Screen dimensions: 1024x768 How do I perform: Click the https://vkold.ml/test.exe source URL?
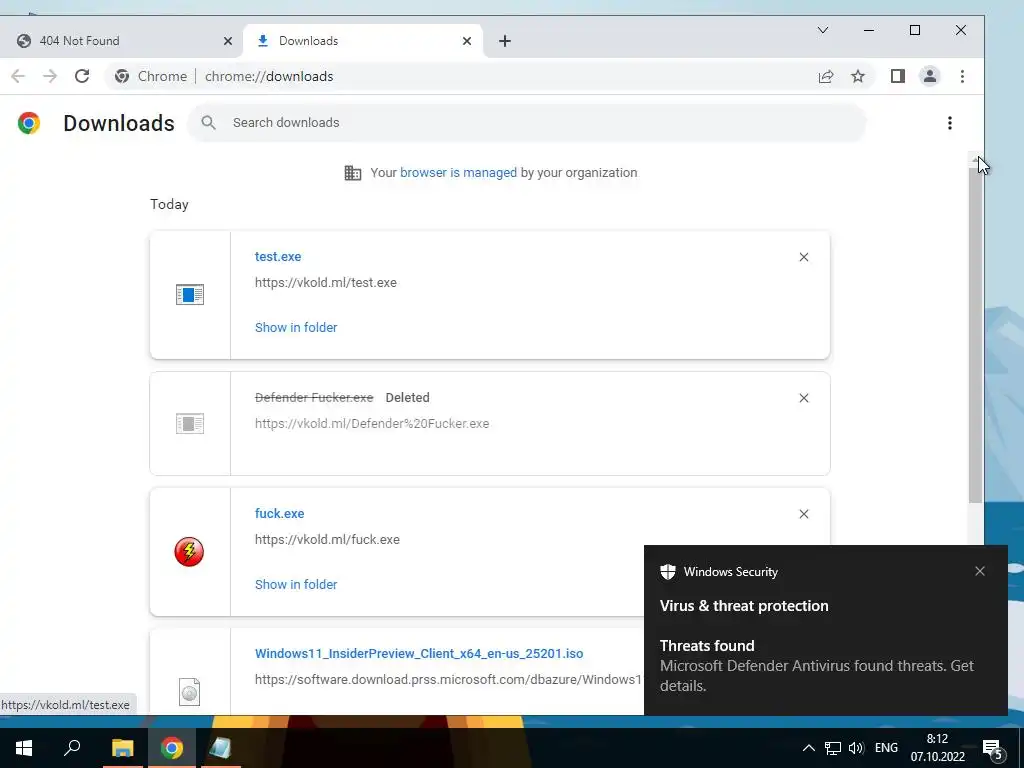point(325,283)
